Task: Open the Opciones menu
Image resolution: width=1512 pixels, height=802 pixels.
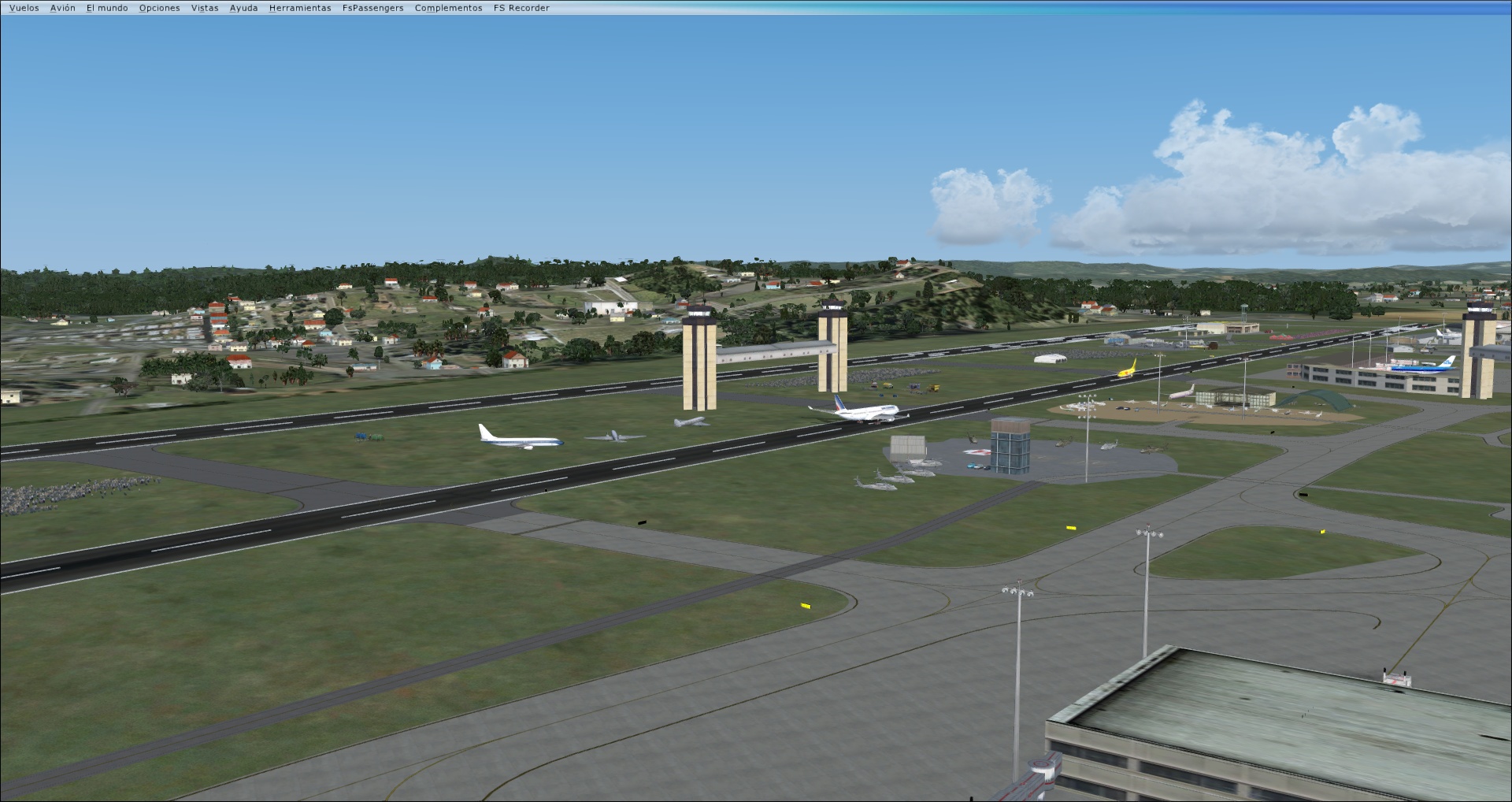Action: (158, 7)
